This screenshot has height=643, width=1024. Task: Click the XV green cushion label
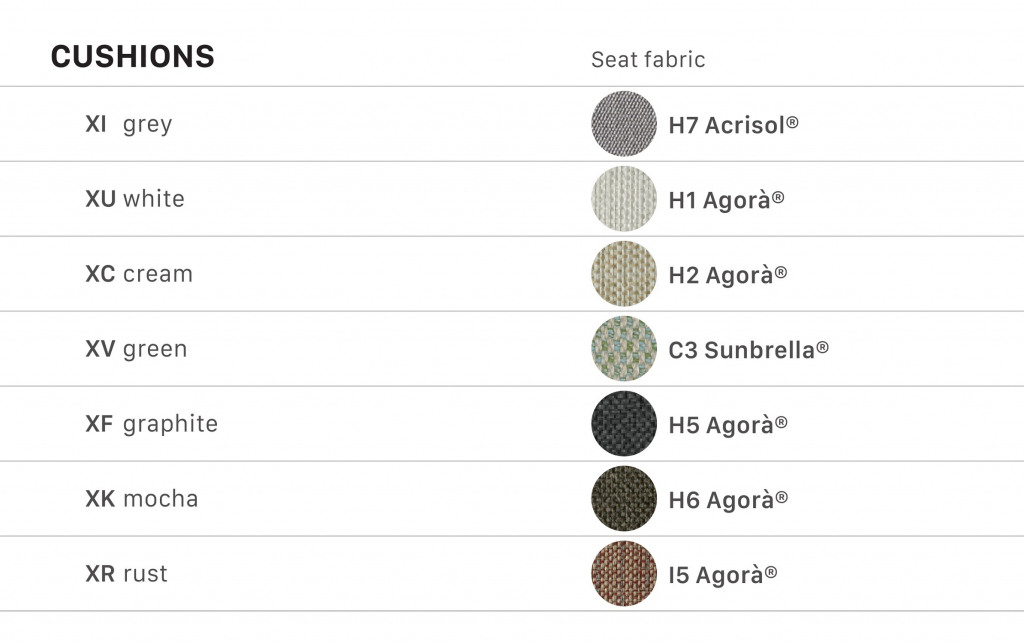[136, 349]
